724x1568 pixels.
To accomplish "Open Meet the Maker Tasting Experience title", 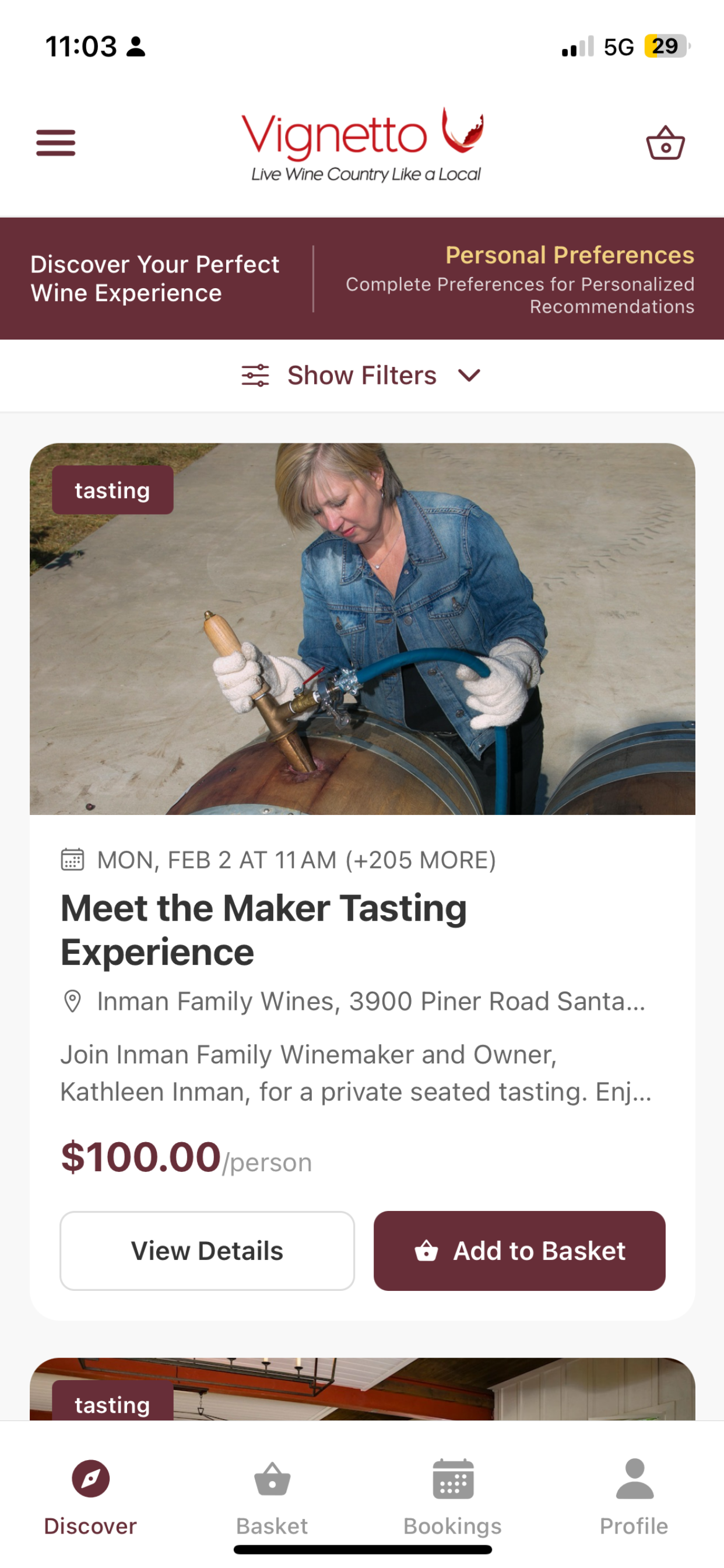I will (x=264, y=930).
